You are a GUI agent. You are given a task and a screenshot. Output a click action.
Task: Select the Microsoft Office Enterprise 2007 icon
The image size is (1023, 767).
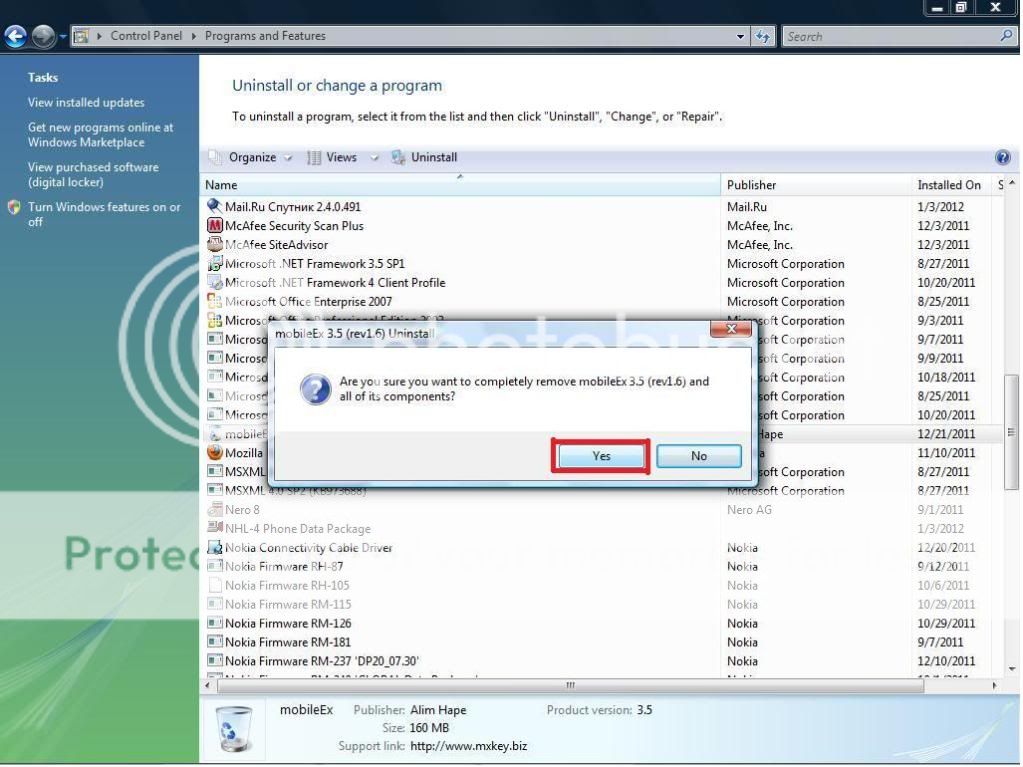[214, 301]
